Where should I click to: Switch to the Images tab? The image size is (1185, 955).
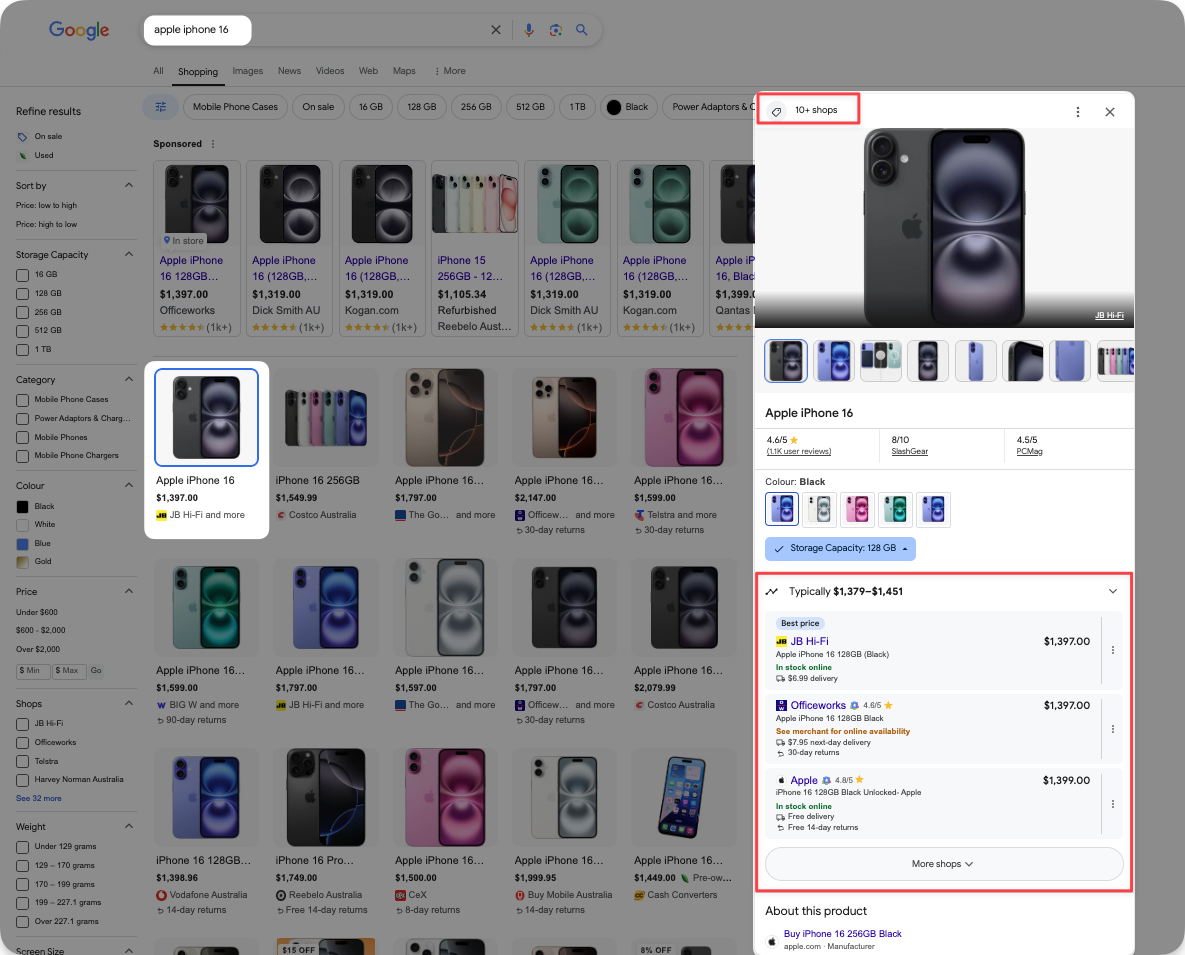[247, 71]
